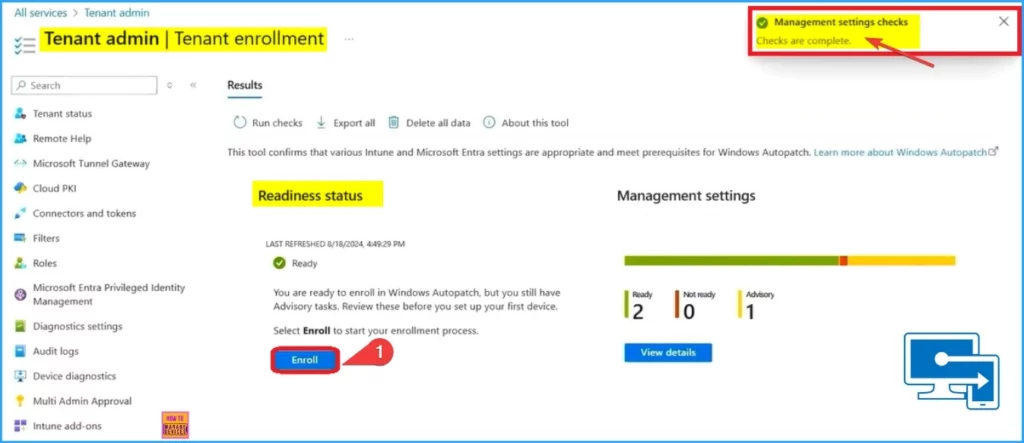
Task: Open the more options ellipsis in header
Action: point(349,39)
